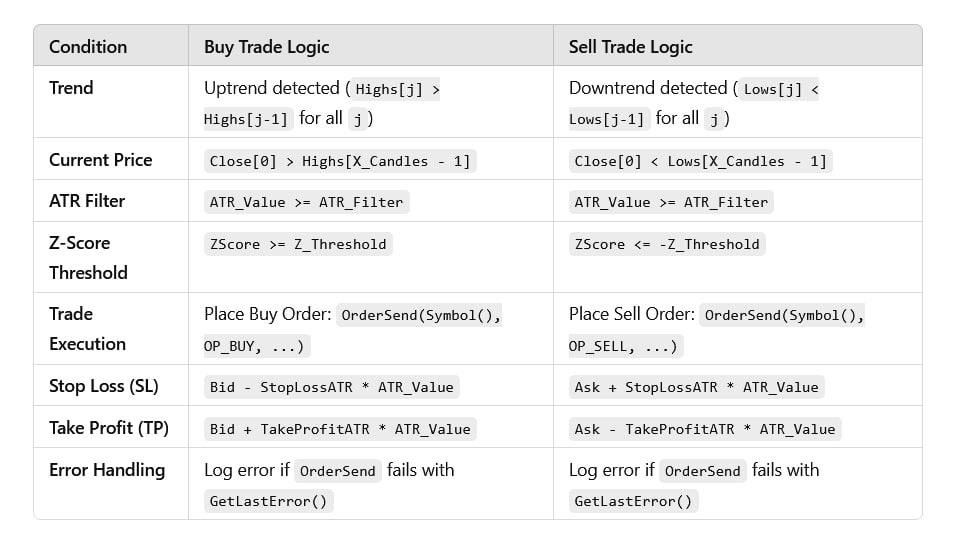Click the Bid + TakeProfitATR * ATR_Value code
The image size is (965, 542).
tap(340, 429)
